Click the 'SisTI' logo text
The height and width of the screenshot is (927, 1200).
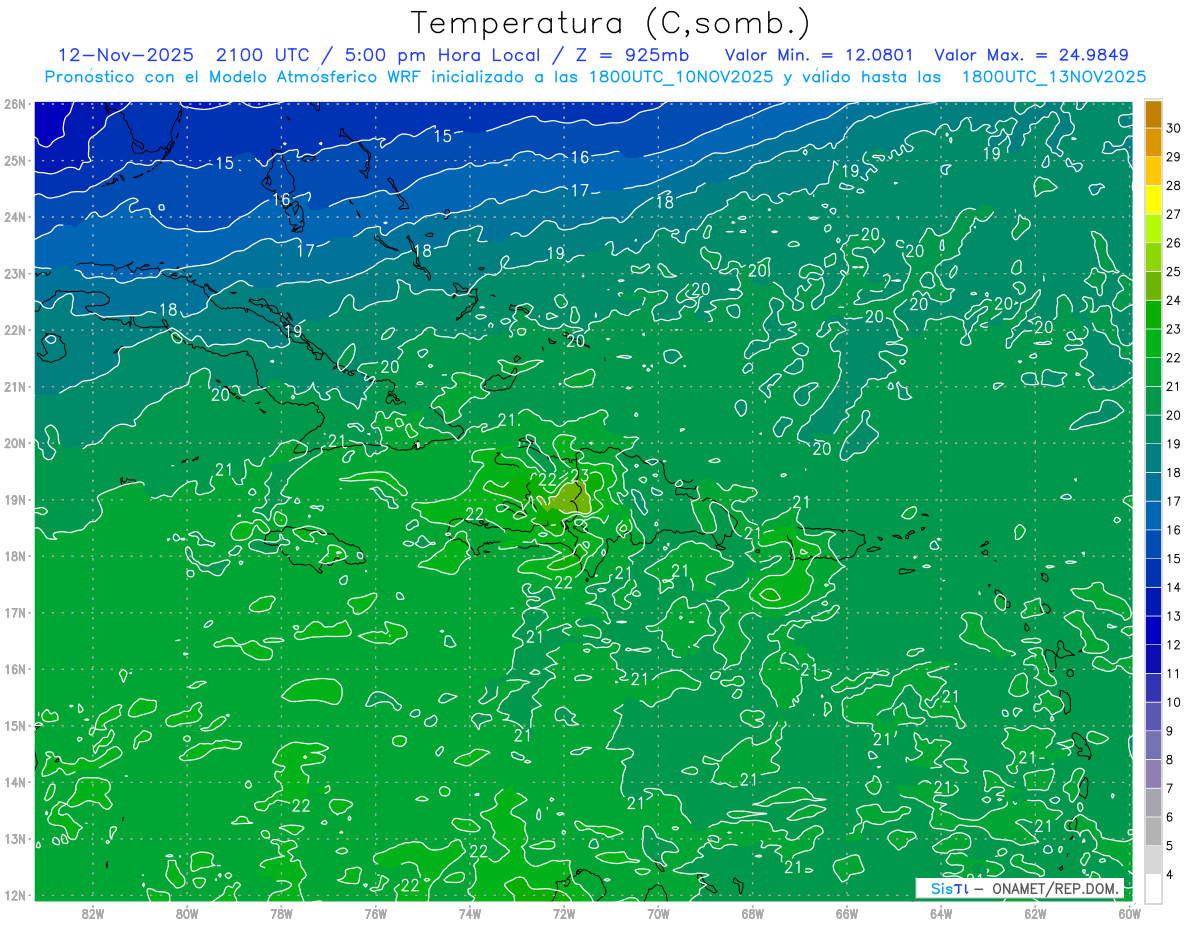(949, 889)
